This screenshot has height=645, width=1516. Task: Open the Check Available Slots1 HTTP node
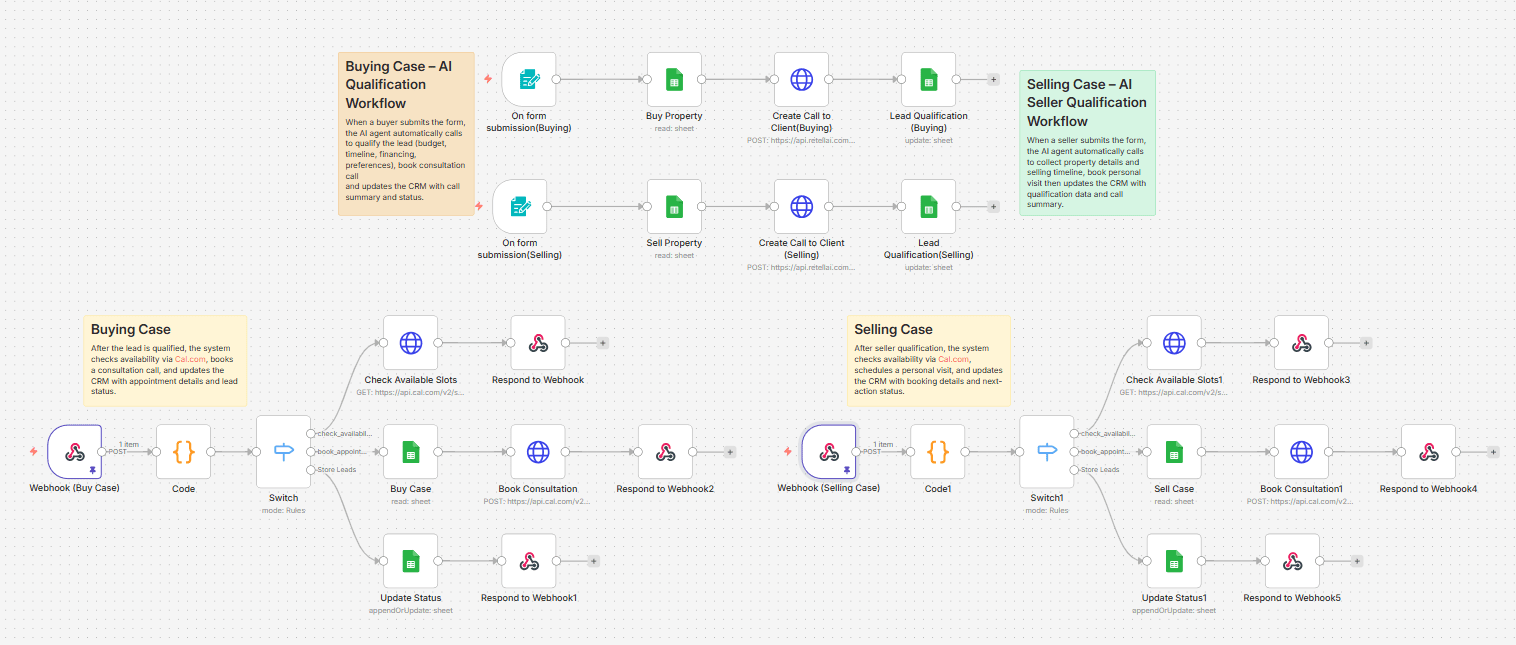pyautogui.click(x=1174, y=343)
